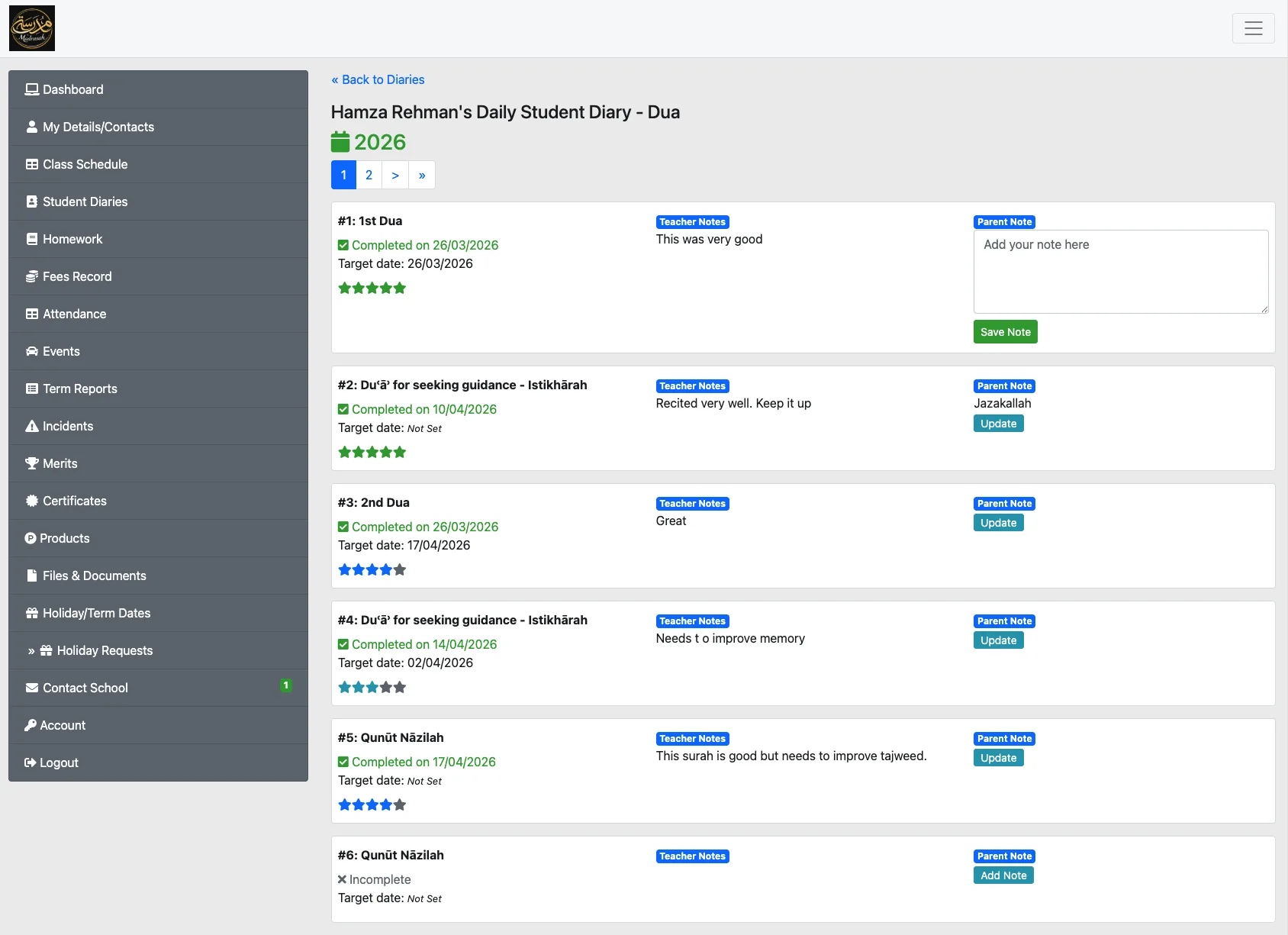Go to pagination page 2
Image resolution: width=1288 pixels, height=935 pixels.
369,175
